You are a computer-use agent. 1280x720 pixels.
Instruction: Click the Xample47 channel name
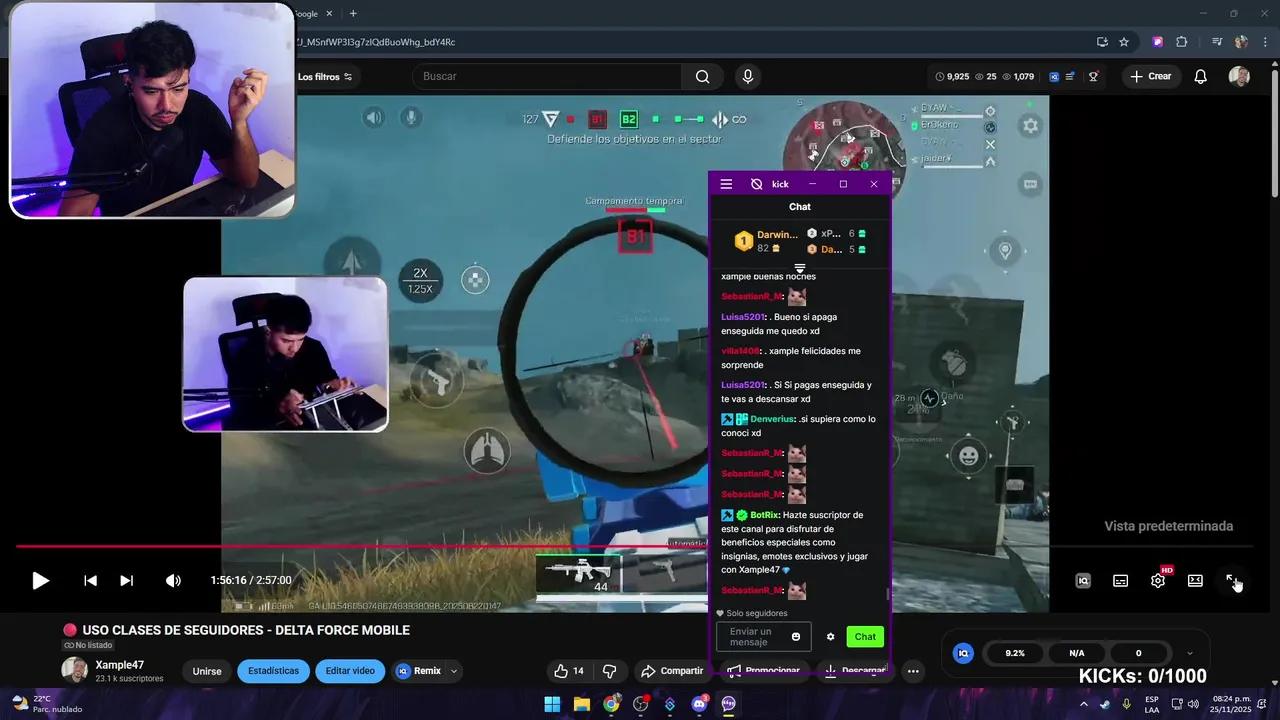point(119,665)
